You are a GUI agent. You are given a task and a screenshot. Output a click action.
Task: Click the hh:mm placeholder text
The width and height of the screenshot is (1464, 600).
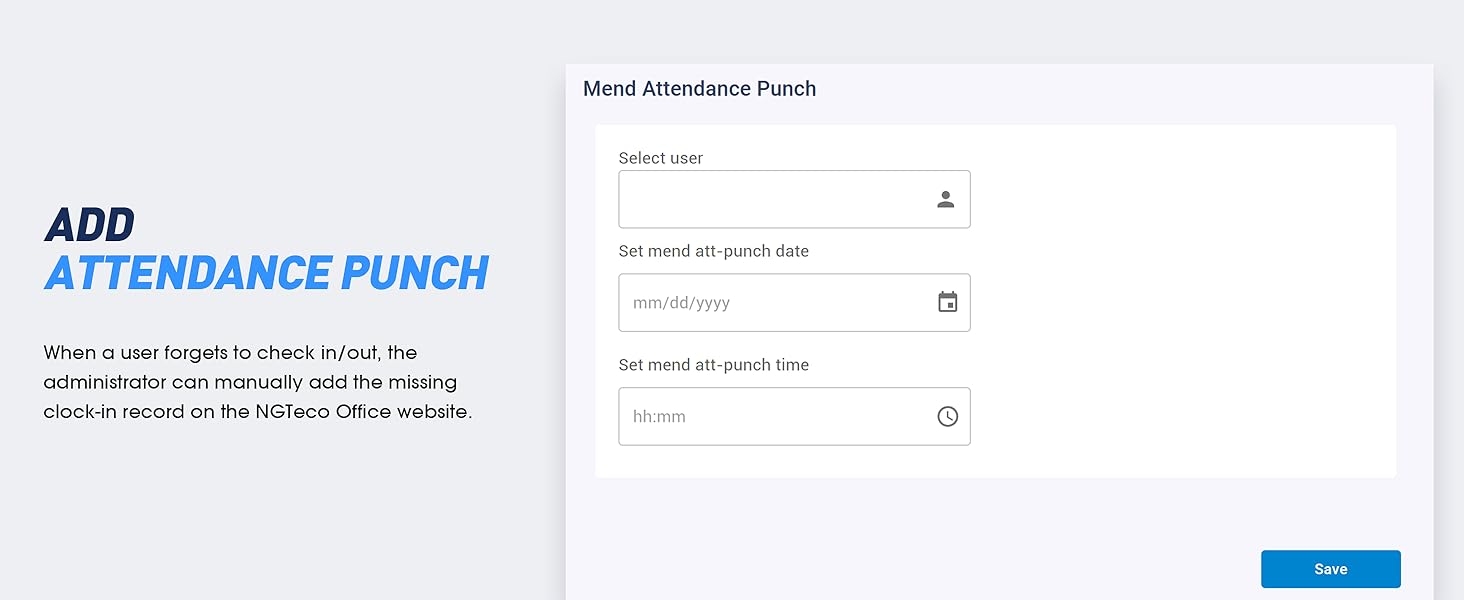click(659, 417)
